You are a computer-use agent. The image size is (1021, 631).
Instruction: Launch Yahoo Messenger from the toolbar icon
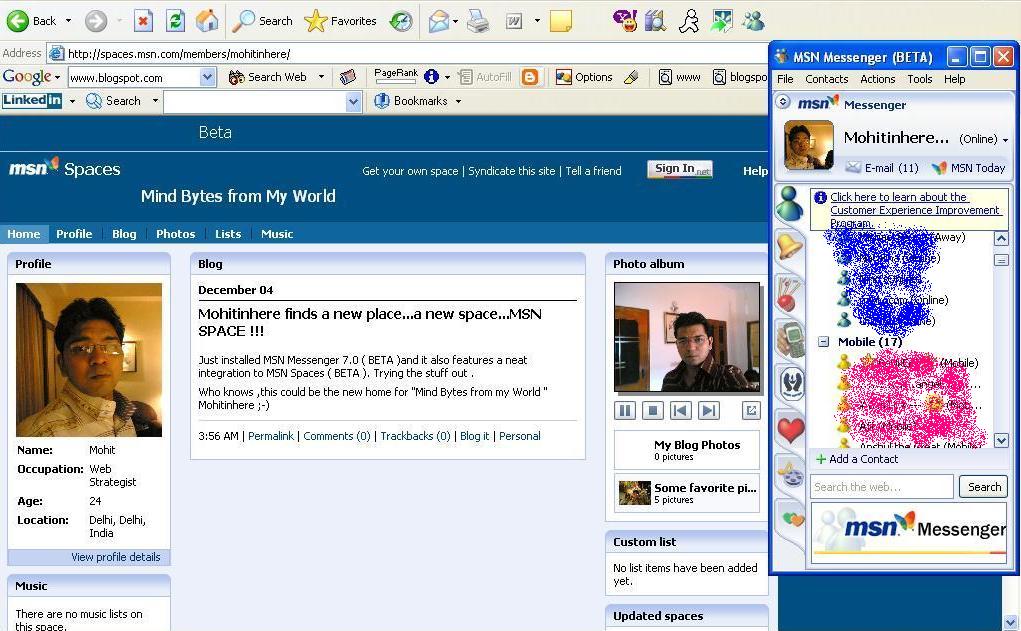625,21
